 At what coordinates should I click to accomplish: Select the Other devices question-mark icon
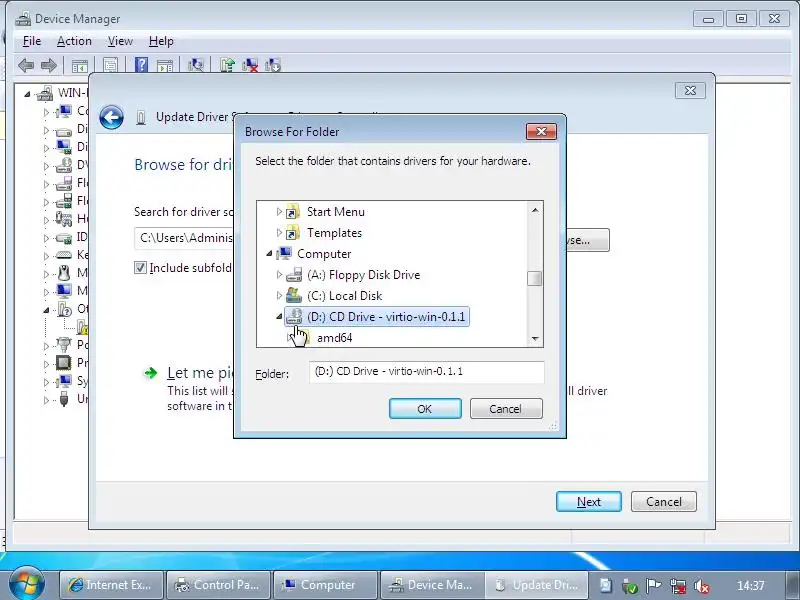65,309
